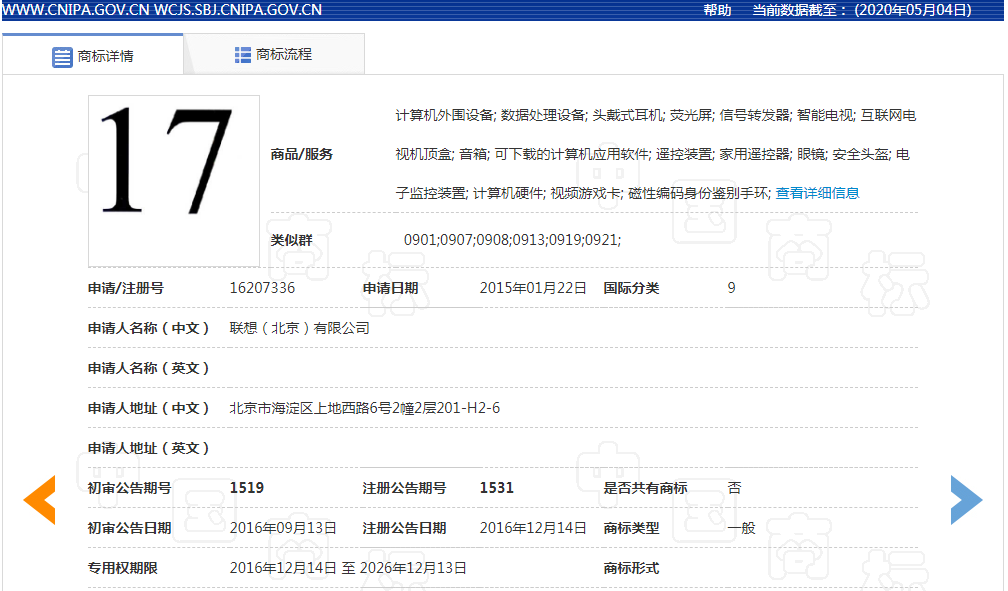The width and height of the screenshot is (1008, 591).
Task: Click the preliminary announcement issue number 1519
Action: [x=247, y=488]
